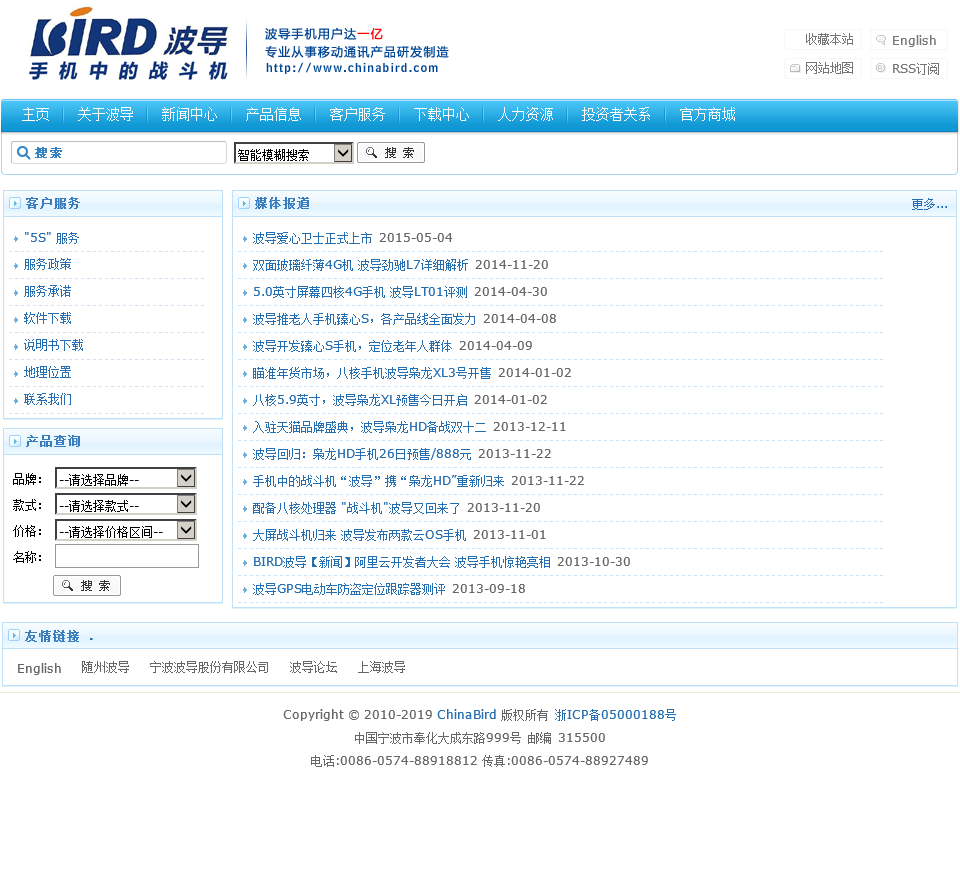
Task: Open article 手机中的战斗机 波导 携 枭龙HD
Action: pyautogui.click(x=378, y=481)
